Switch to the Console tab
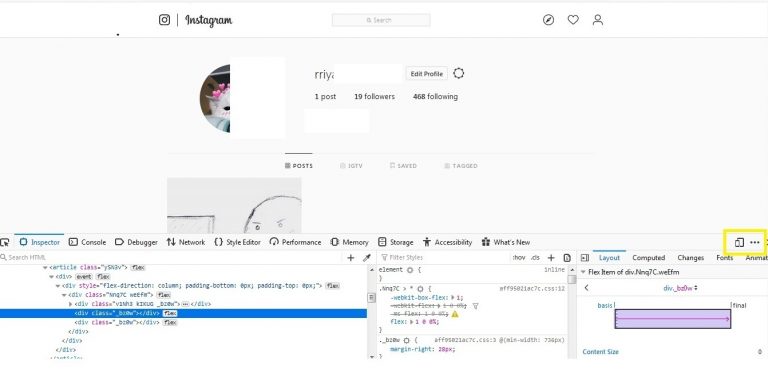This screenshot has height=373, width=768. click(88, 242)
